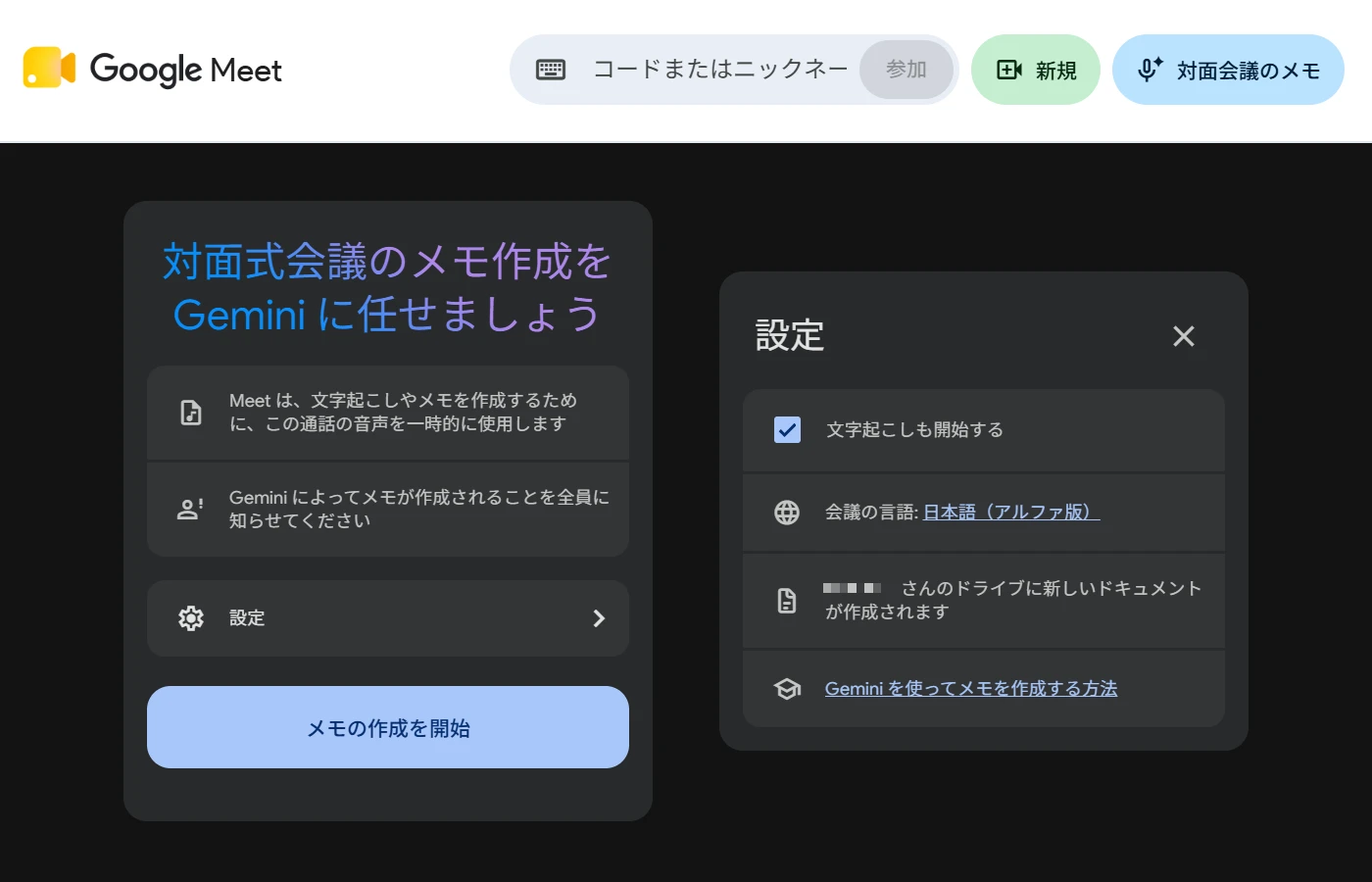Uncheck the 文字起こしも開始する checkbox
This screenshot has width=1372, height=882.
tap(787, 430)
